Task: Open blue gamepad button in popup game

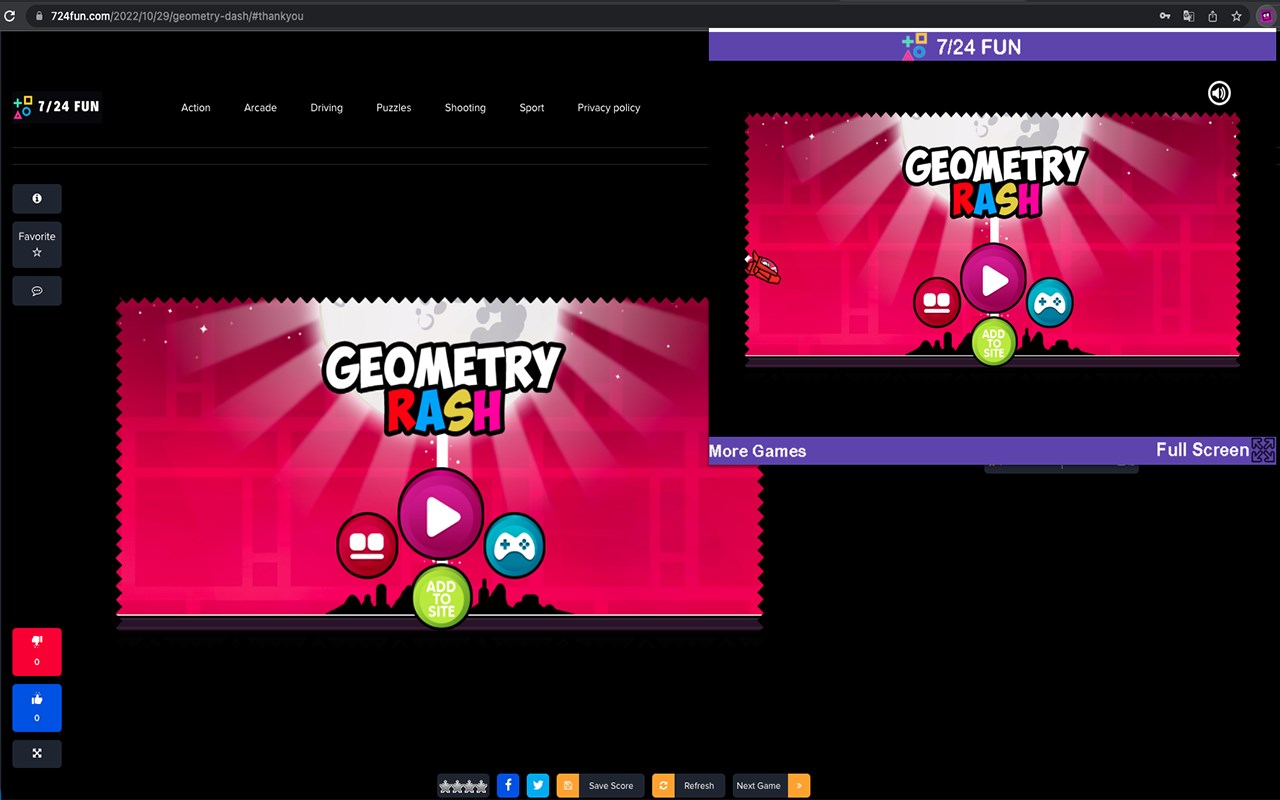Action: (1050, 302)
